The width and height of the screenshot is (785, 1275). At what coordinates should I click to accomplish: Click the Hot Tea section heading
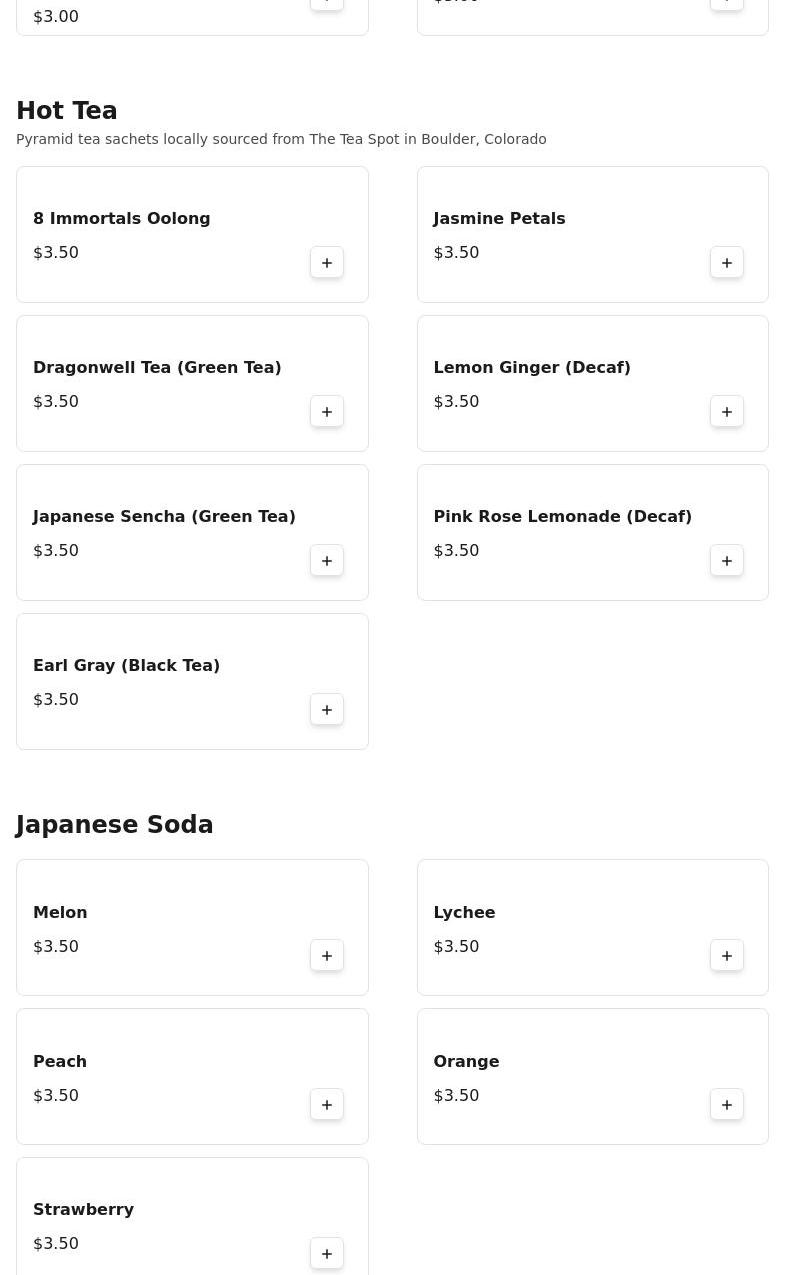67,111
